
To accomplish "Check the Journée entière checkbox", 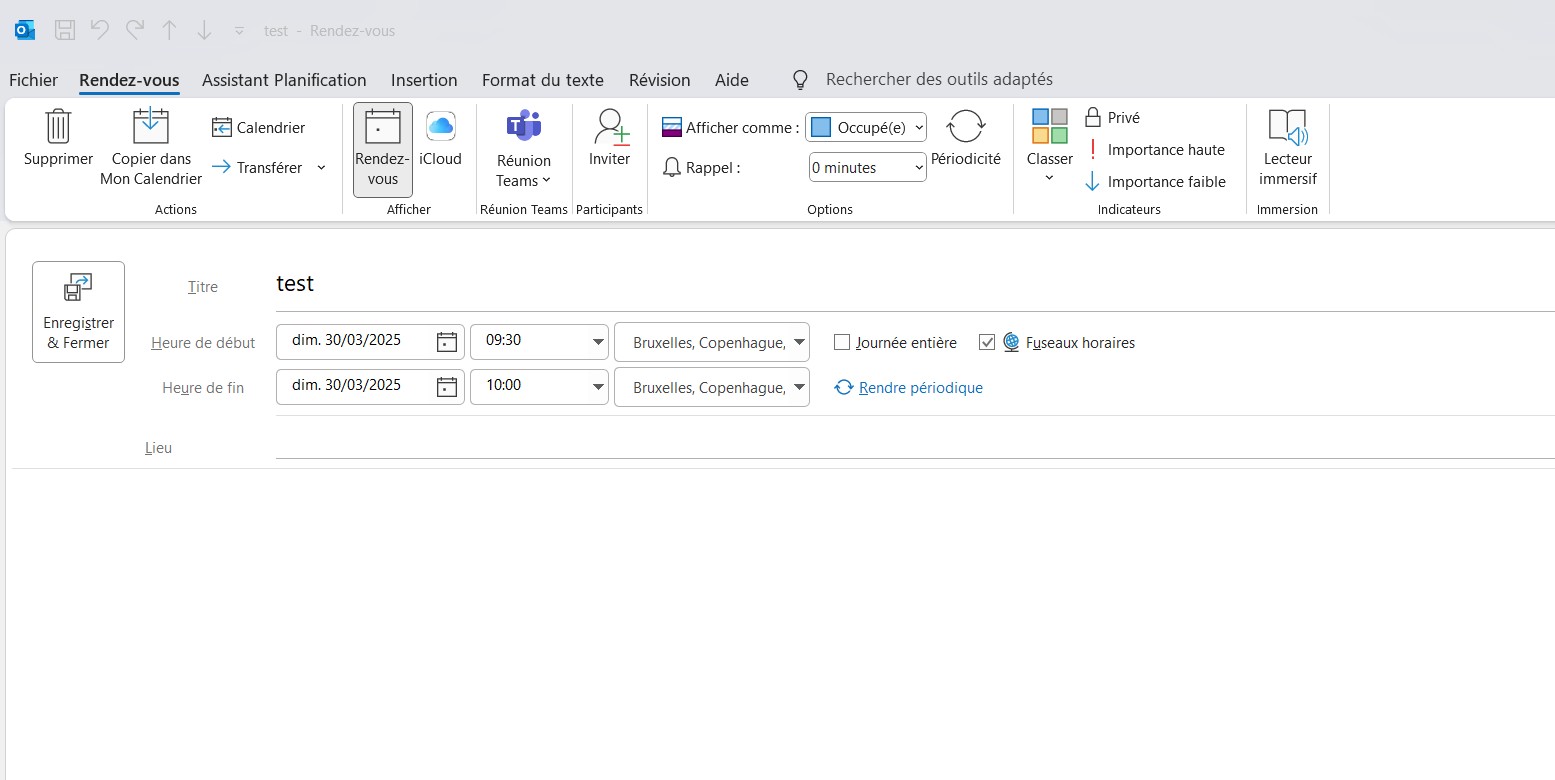I will 842,342.
